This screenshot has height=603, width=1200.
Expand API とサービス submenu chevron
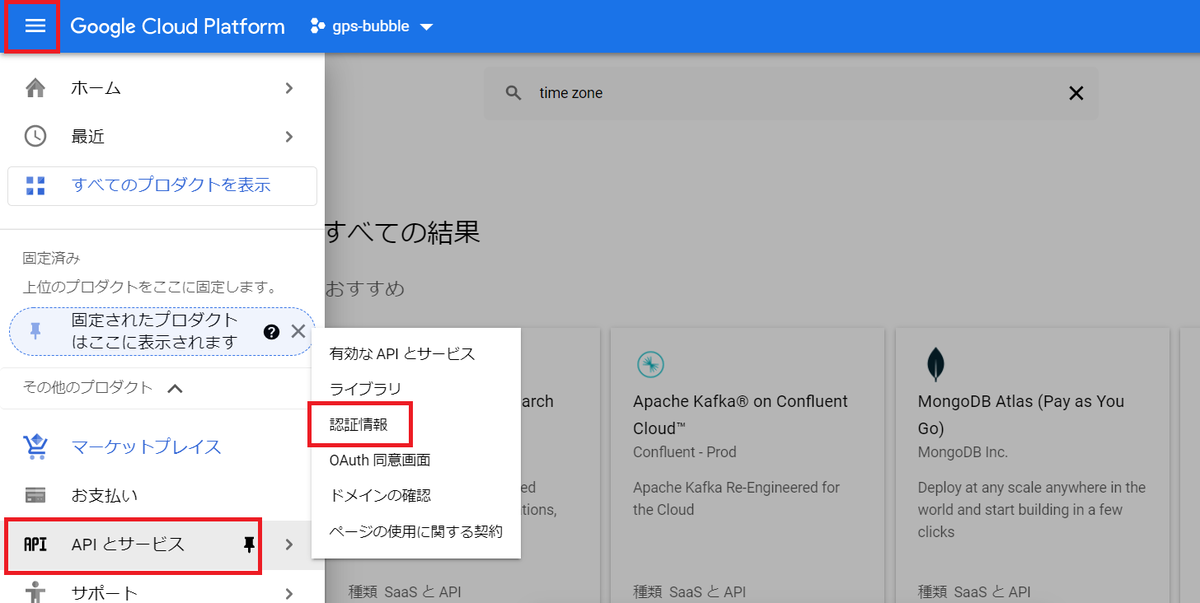click(289, 545)
